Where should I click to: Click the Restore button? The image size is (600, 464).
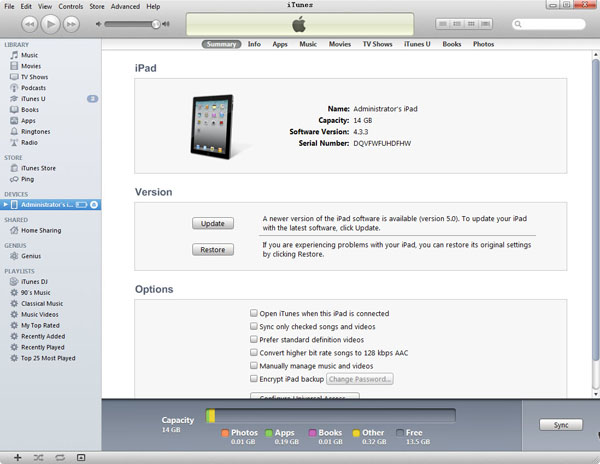tap(213, 250)
